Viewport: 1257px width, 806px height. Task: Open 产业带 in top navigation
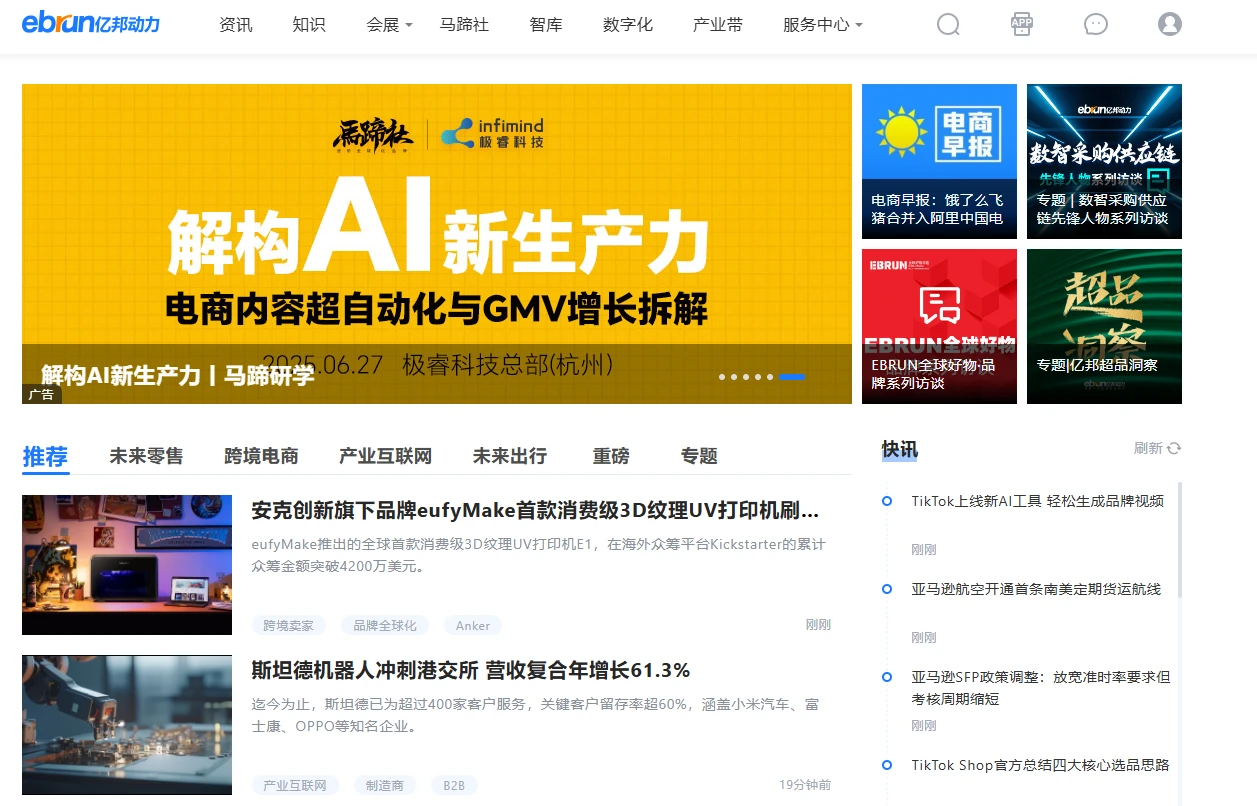point(718,25)
